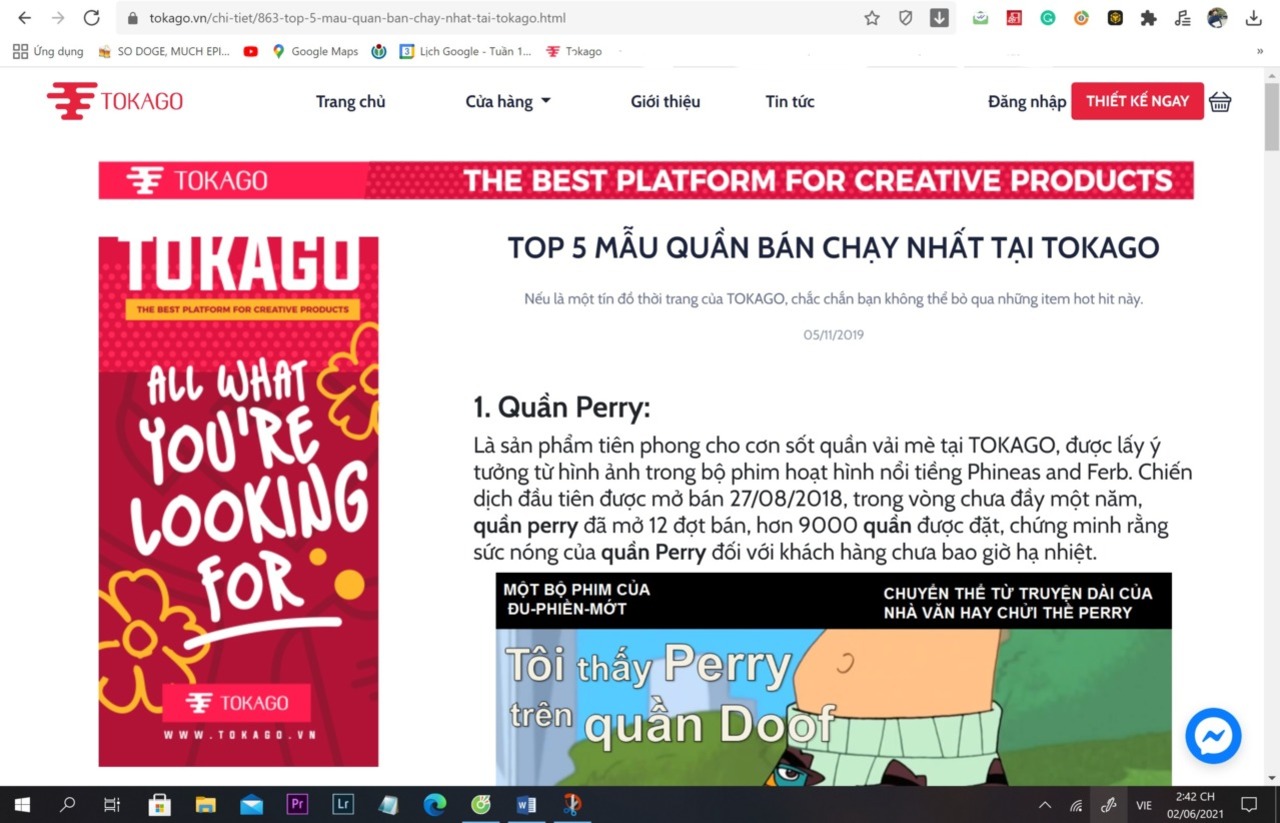Open the Ứng dụng apps shortcut

[48, 51]
